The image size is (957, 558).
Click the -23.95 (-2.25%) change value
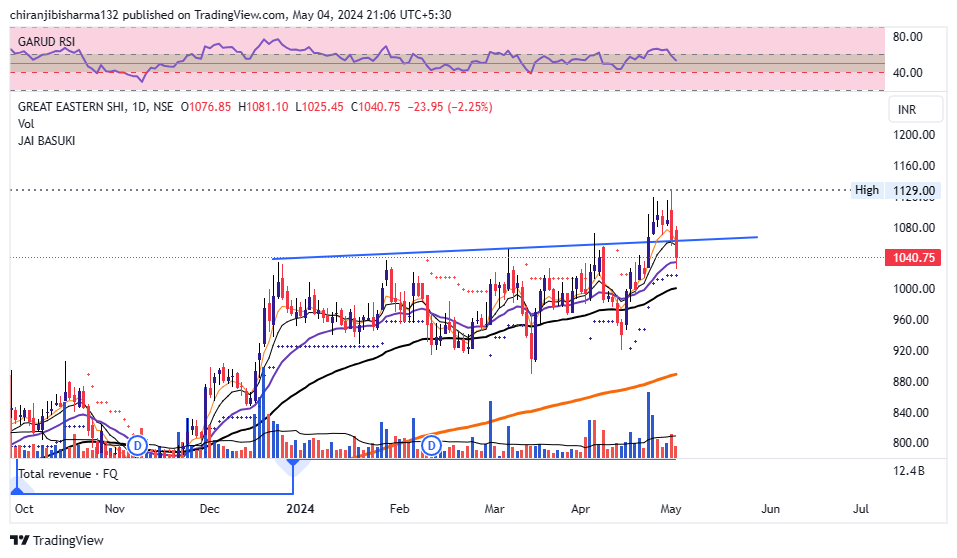450,107
